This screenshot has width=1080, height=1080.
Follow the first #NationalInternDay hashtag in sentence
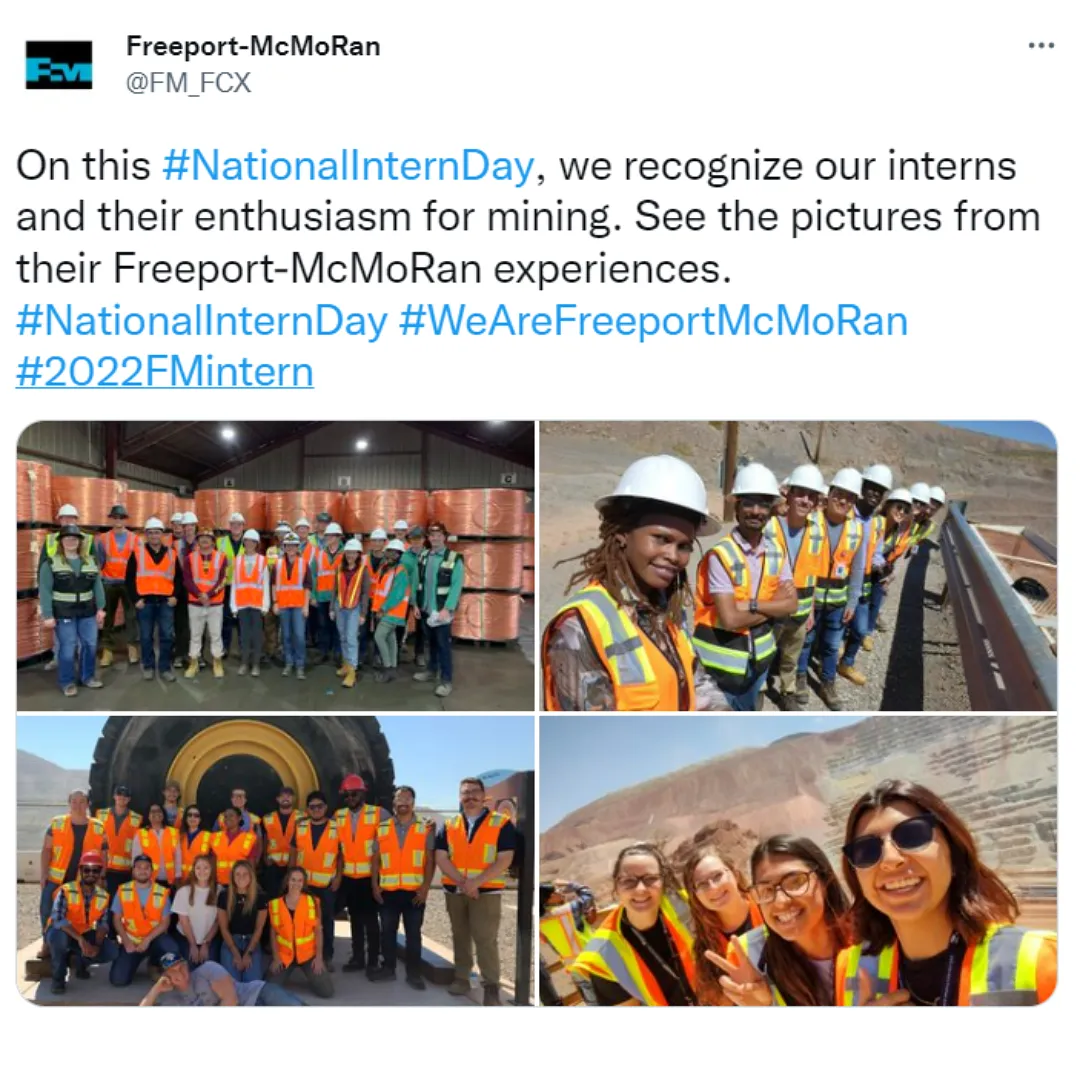click(348, 166)
